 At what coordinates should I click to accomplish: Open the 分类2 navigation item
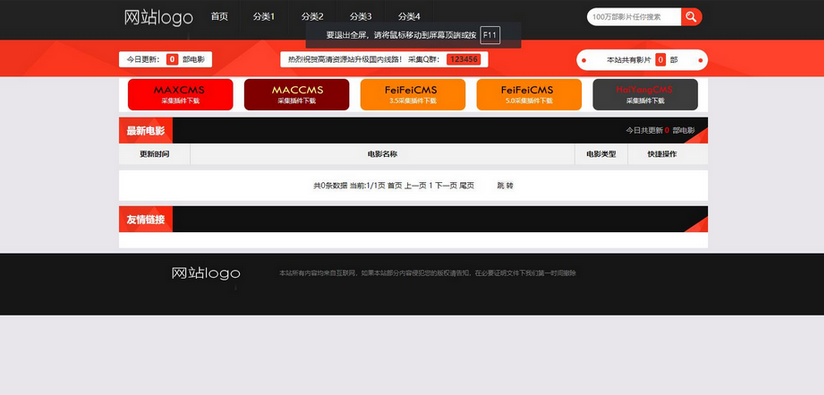coord(312,17)
